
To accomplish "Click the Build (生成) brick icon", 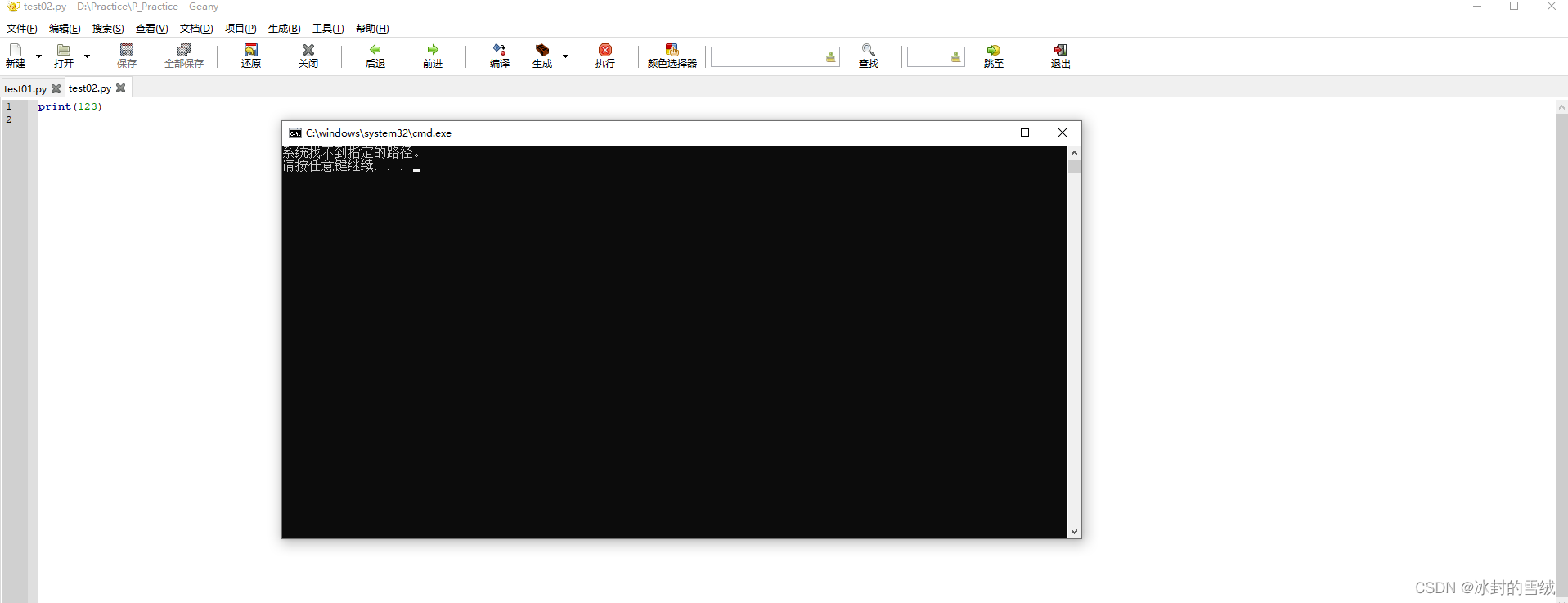I will 542,50.
